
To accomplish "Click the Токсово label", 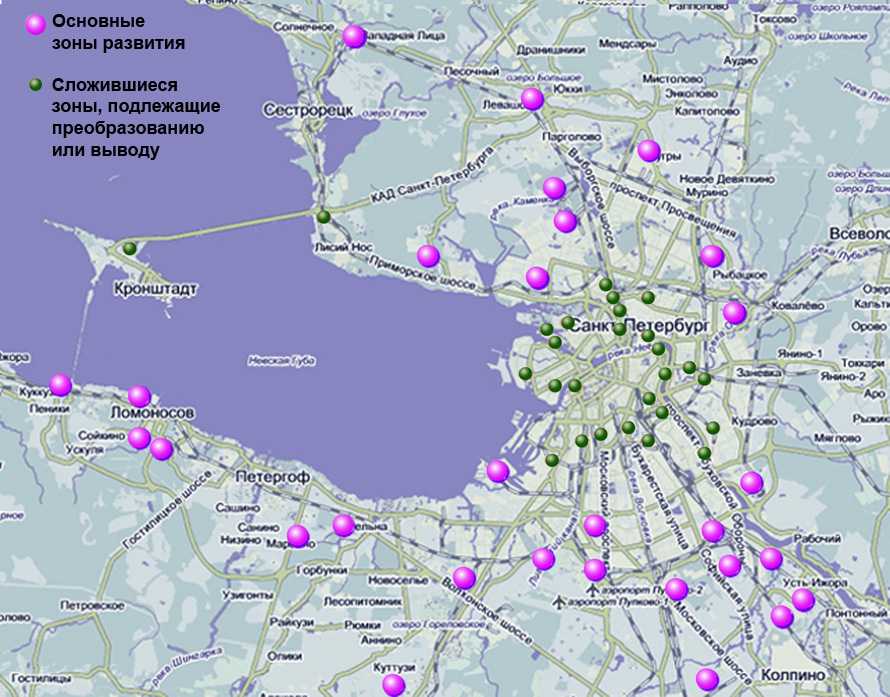I will [775, 19].
